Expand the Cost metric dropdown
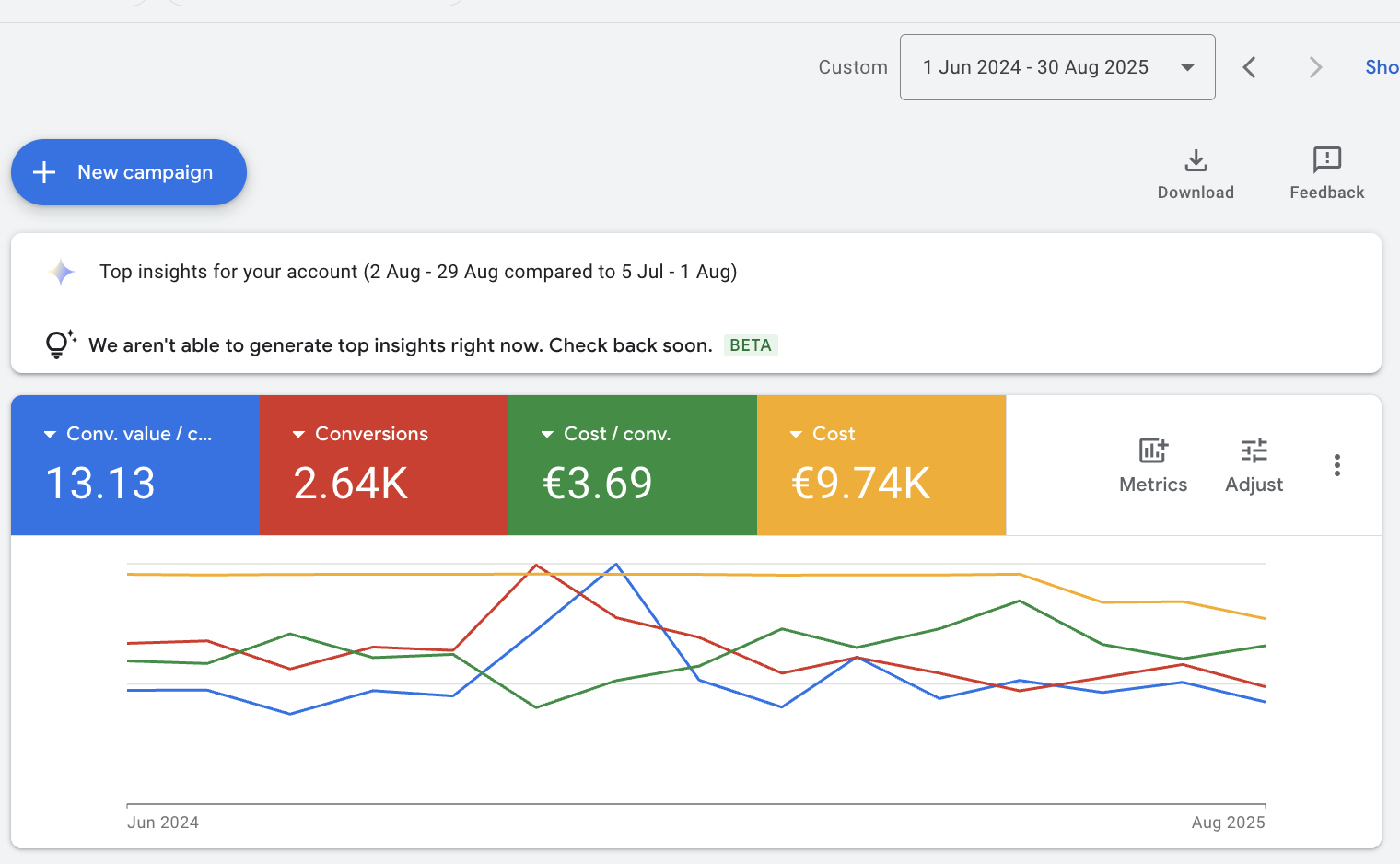1400x864 pixels. (x=796, y=434)
